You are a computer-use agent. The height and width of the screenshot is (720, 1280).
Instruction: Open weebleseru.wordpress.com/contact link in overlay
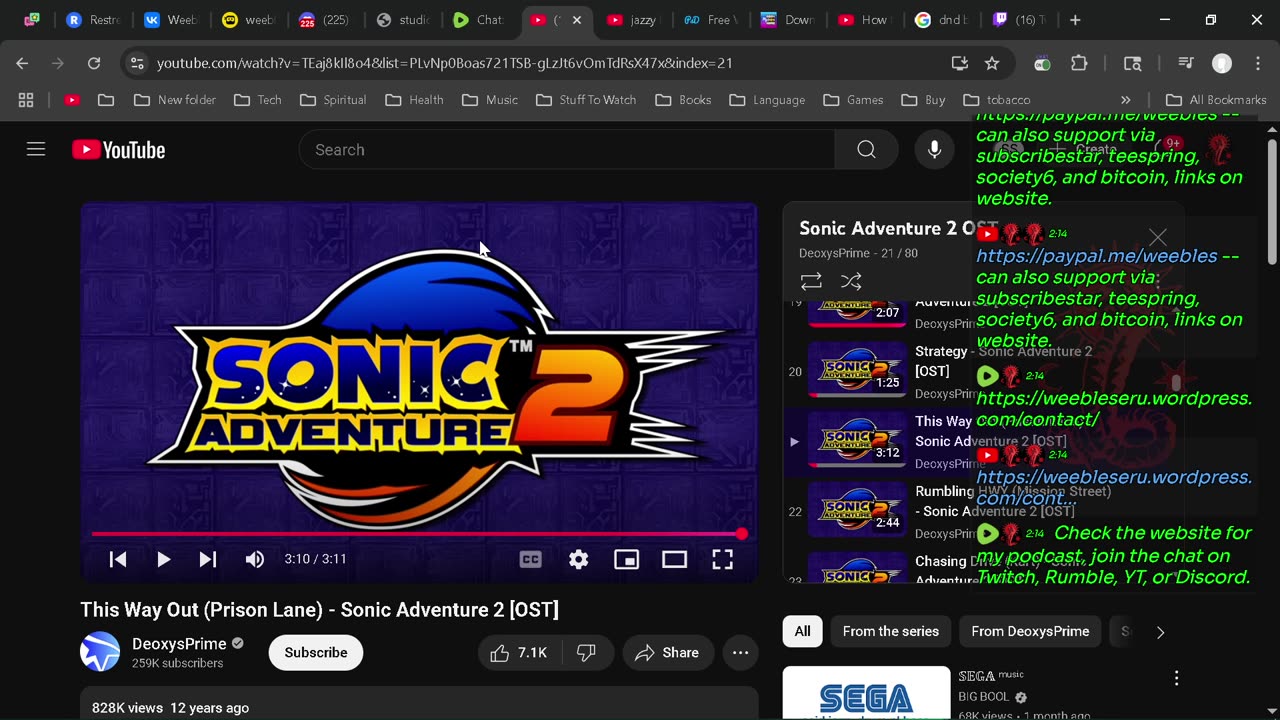[1113, 409]
